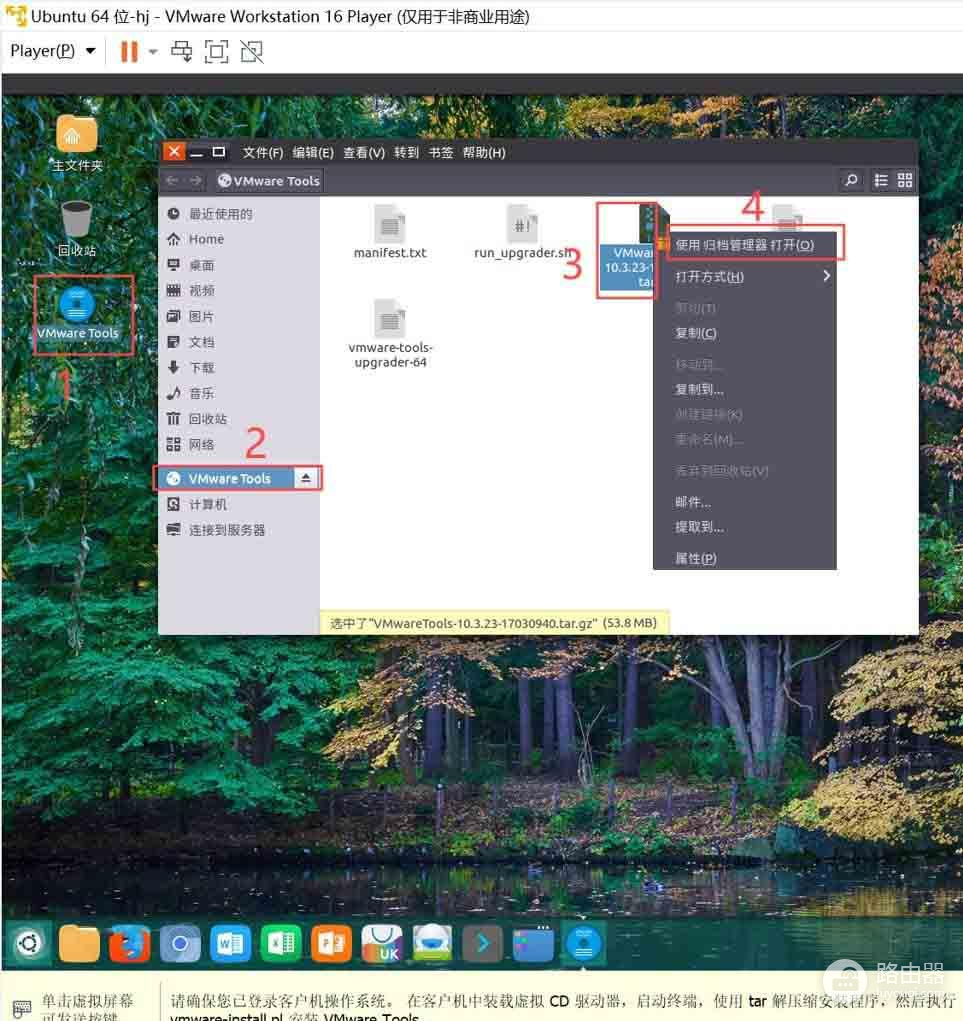963x1021 pixels.
Task: Click keyboard icon in VMware hint bar
Action: click(x=21, y=1009)
